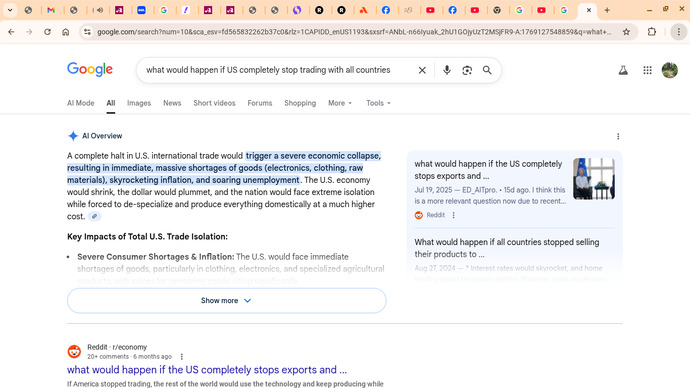Open 'what would happen if the US completely stops exports' source card
This screenshot has height=388, width=690.
tap(488, 170)
